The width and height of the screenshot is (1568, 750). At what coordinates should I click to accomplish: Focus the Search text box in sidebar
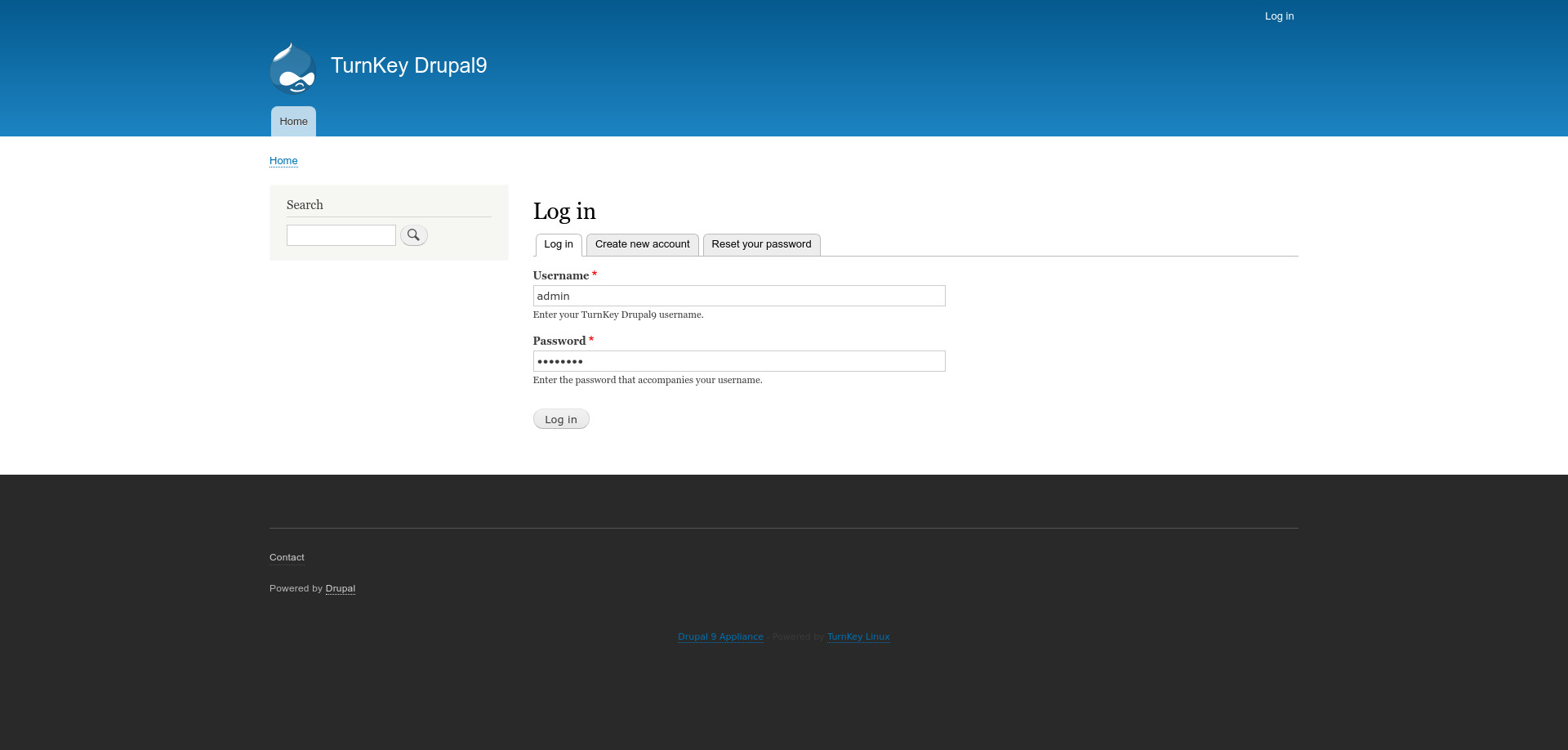[341, 235]
